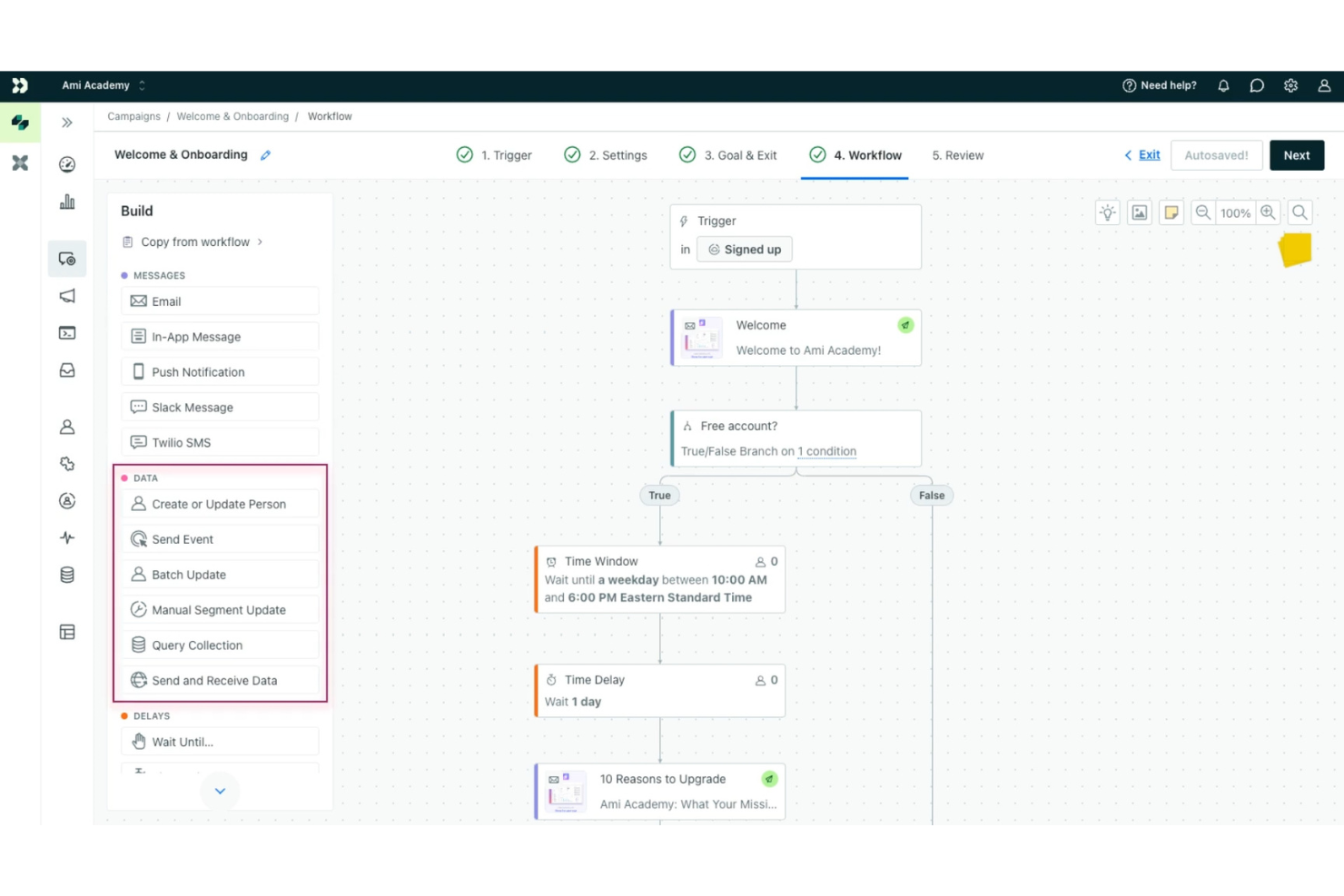Select the megaphone Broadcasts icon
1344x896 pixels.
66,295
